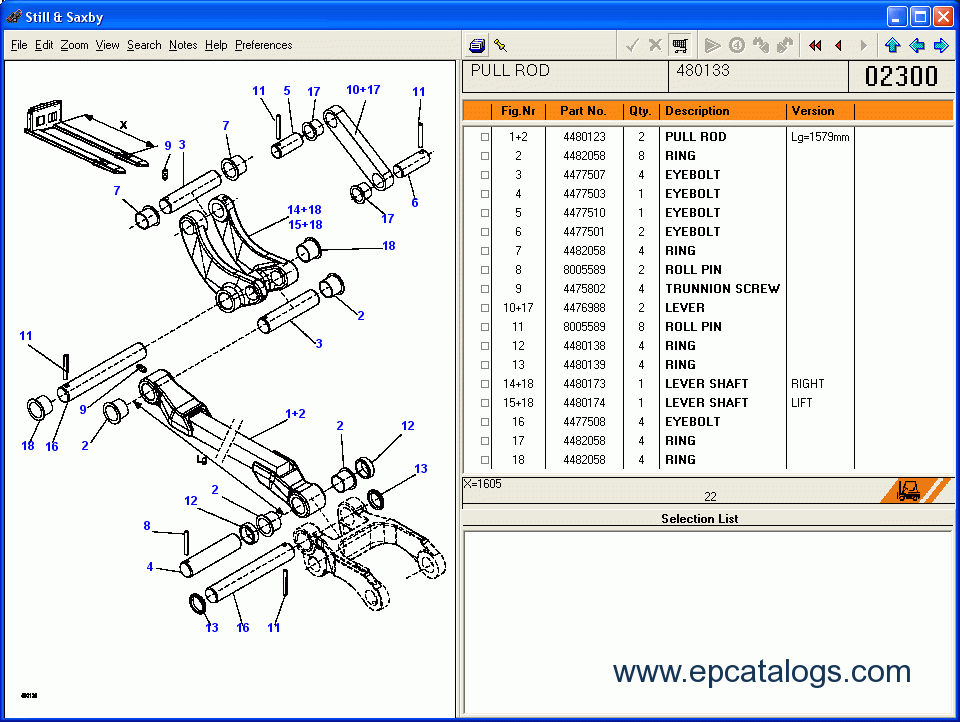Click the Fig.Nr column header

518,111
